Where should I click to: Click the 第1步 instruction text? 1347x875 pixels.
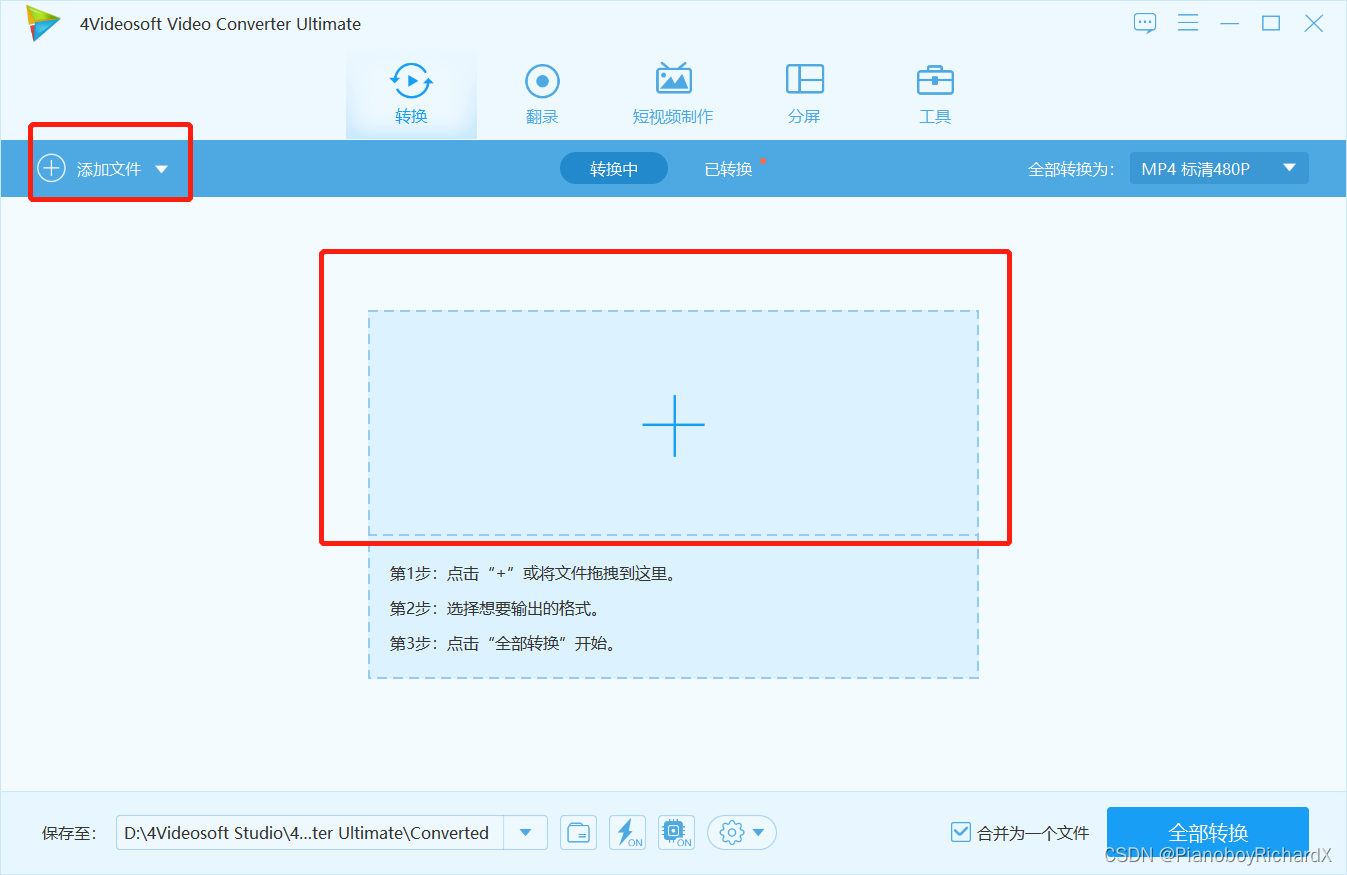(x=535, y=574)
